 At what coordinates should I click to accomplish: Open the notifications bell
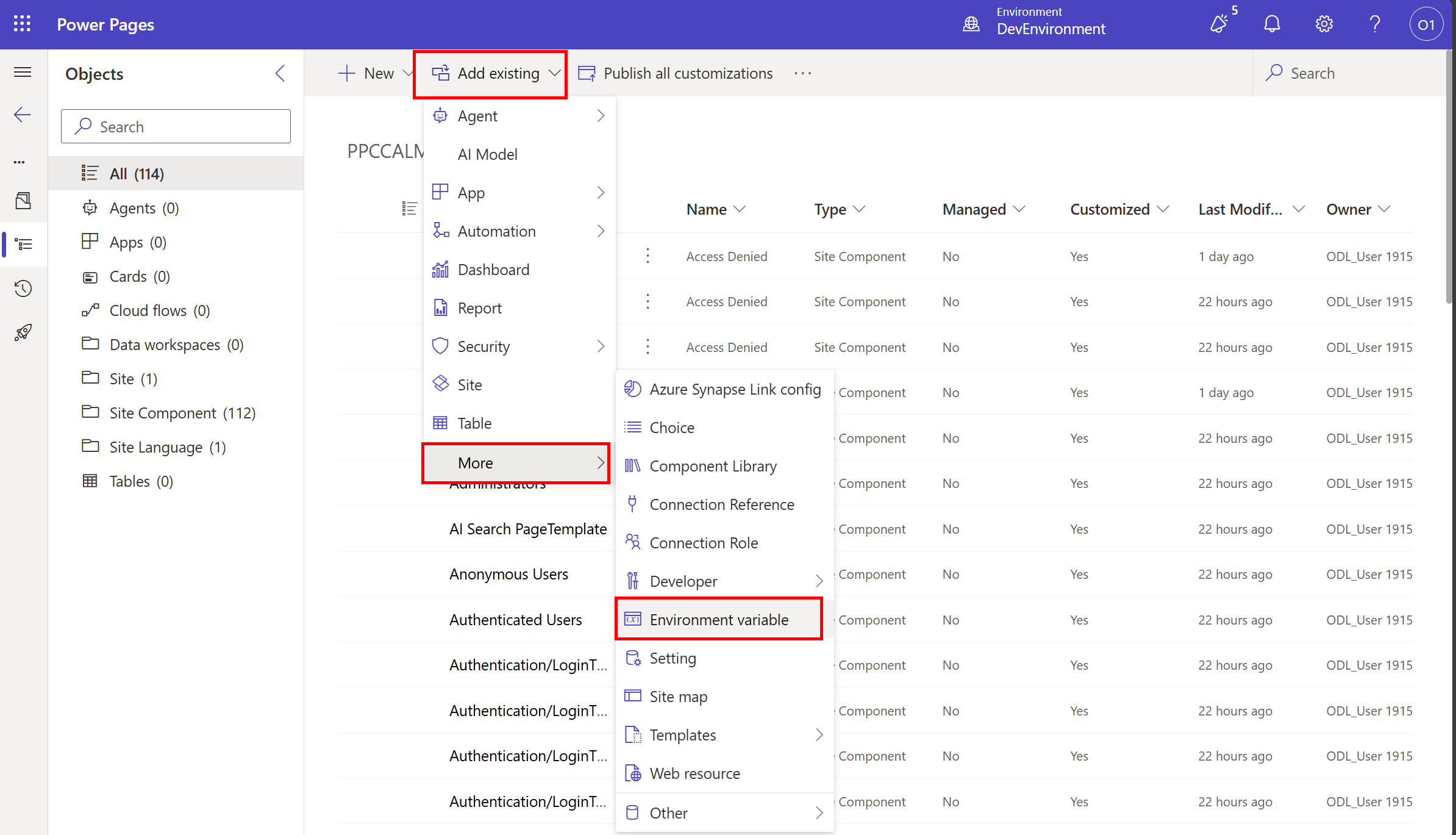[1271, 24]
